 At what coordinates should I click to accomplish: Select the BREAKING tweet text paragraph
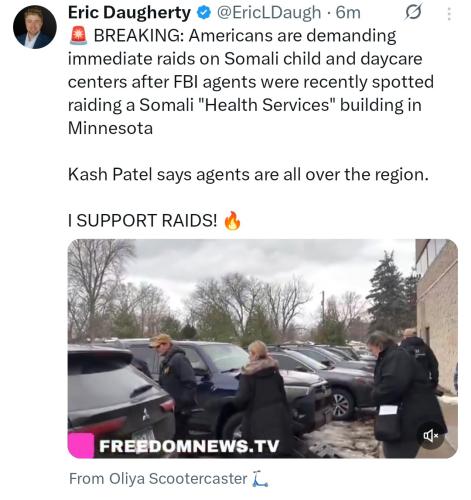(x=251, y=82)
